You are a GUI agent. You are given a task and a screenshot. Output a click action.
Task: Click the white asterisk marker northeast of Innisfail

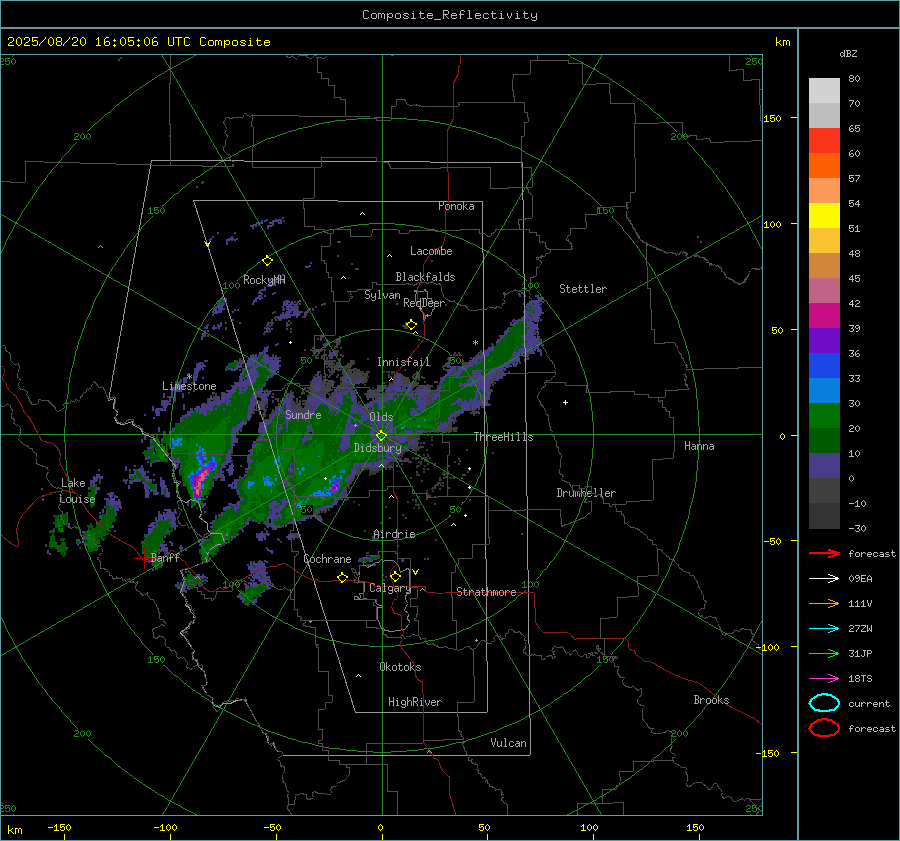475,343
